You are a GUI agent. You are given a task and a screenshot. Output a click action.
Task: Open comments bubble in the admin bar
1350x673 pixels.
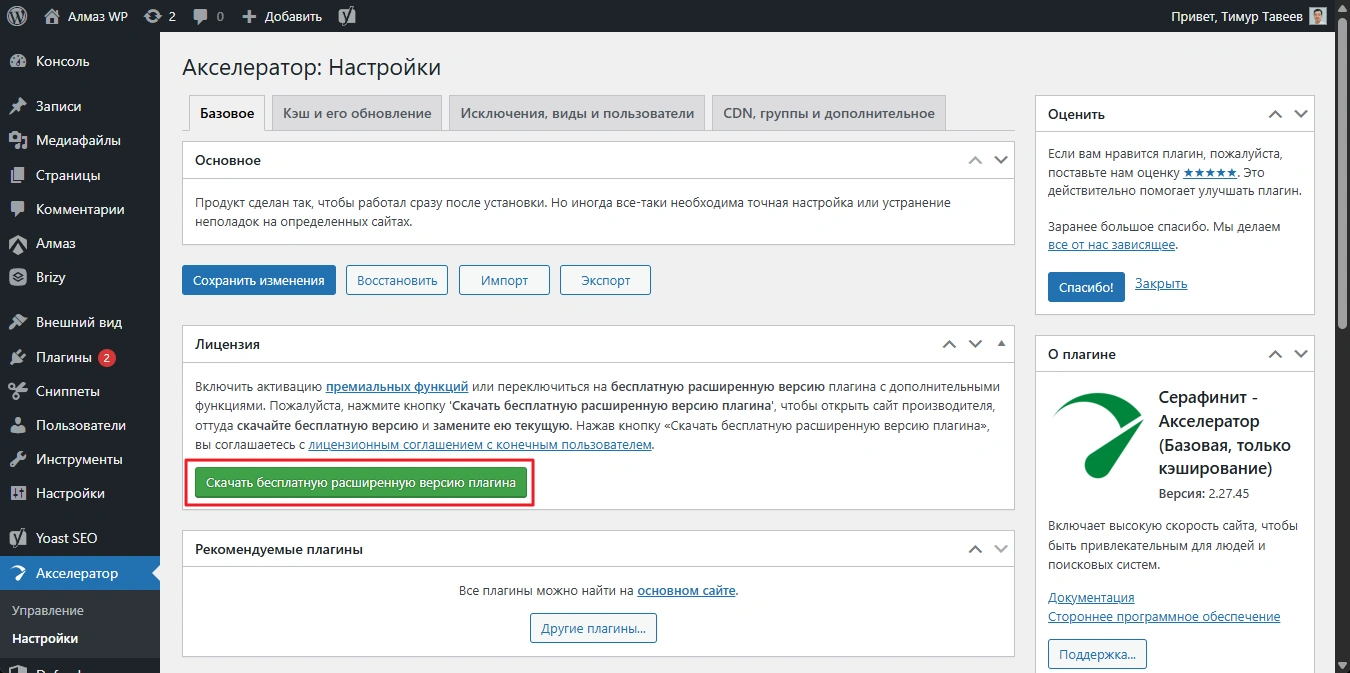coord(200,16)
